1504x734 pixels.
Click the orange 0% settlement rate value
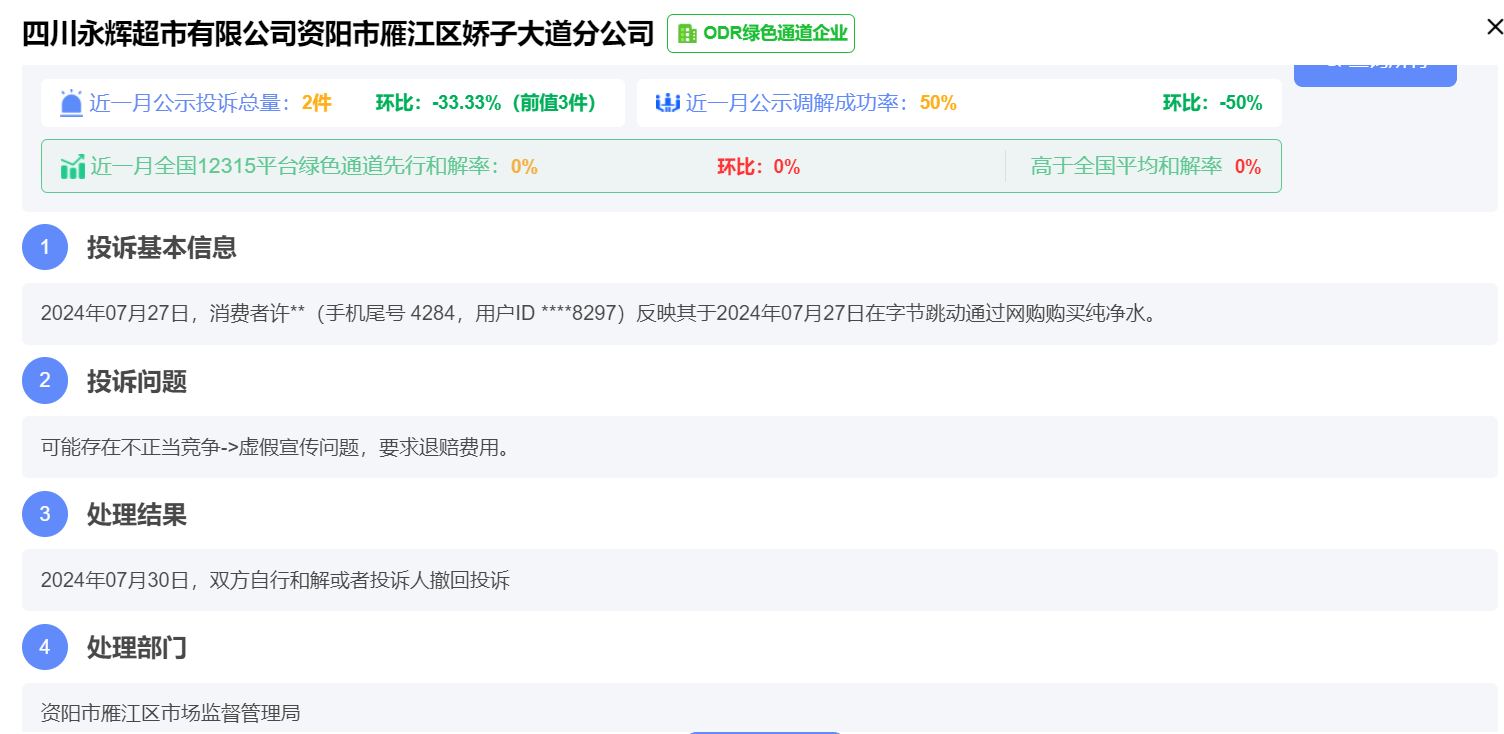pos(524,167)
